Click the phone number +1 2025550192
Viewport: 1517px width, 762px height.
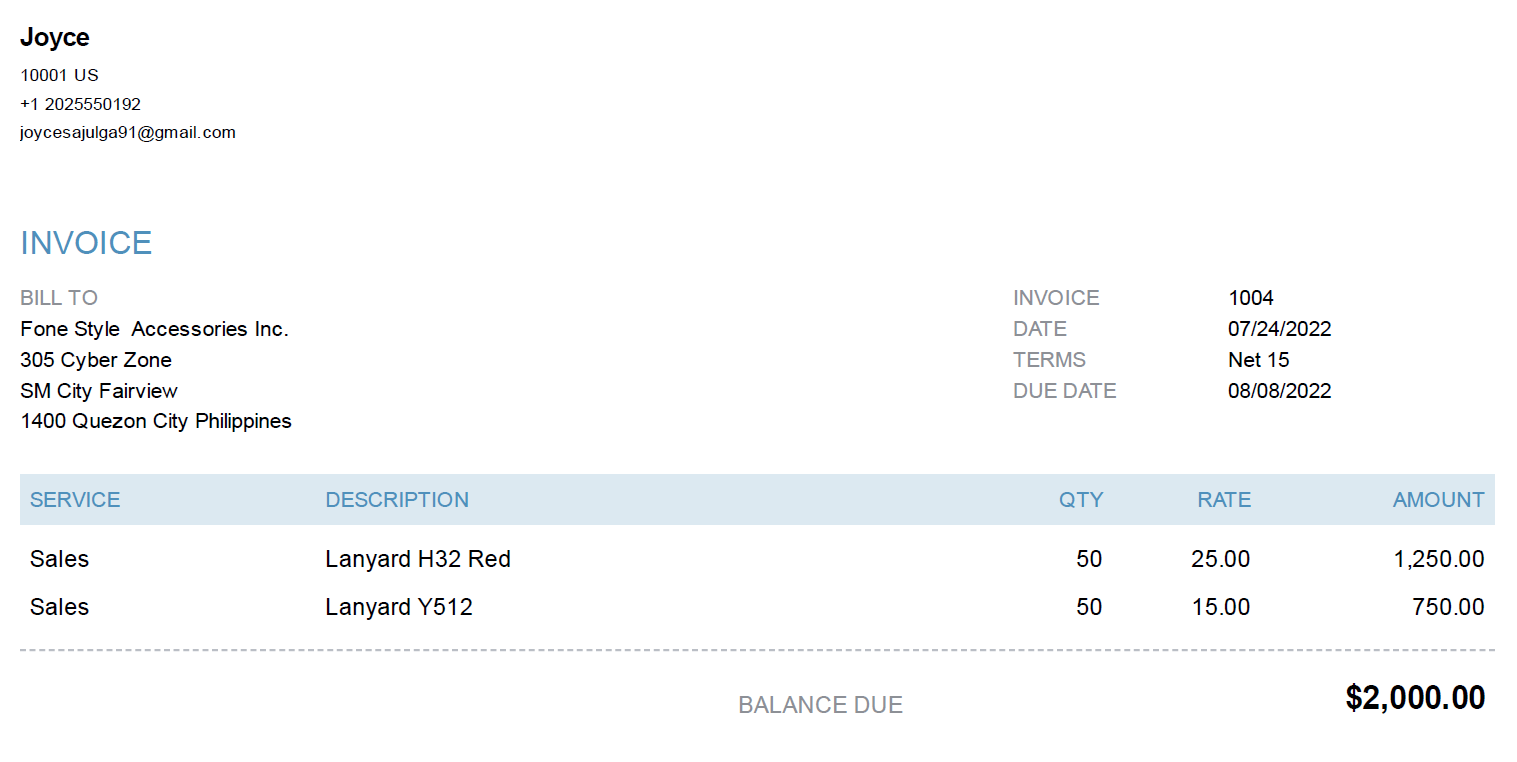[x=80, y=104]
